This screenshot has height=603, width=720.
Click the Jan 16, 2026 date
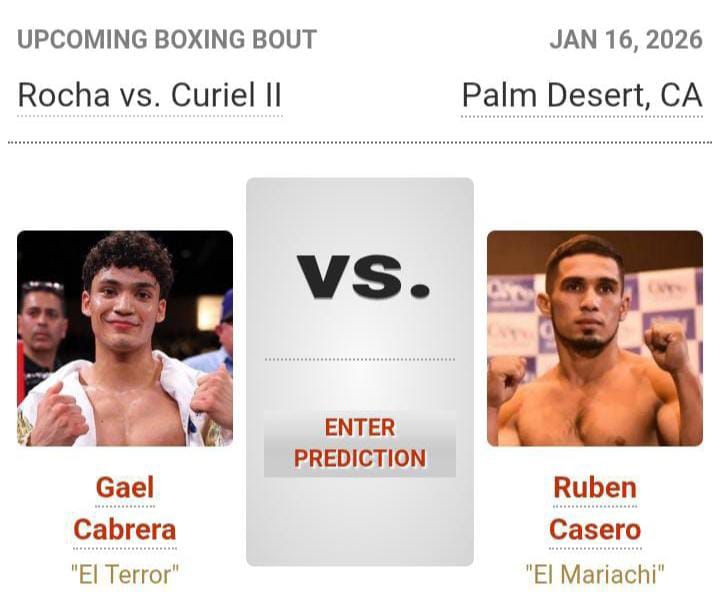(625, 40)
